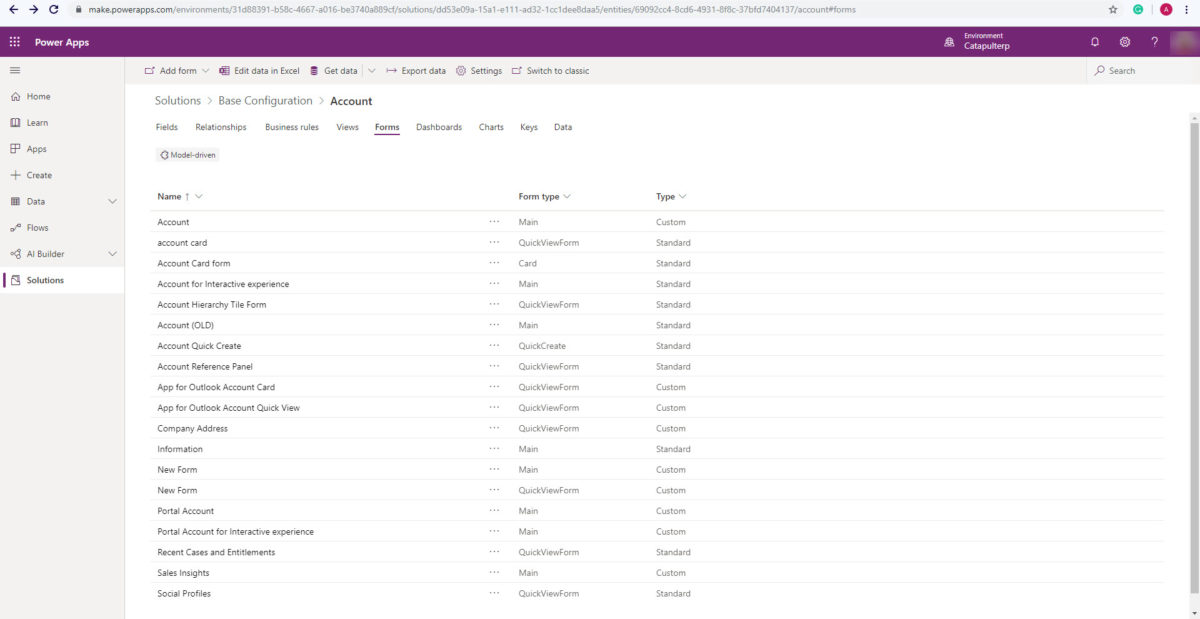This screenshot has height=619, width=1200.
Task: Switch to the Fields tab
Action: (x=167, y=128)
